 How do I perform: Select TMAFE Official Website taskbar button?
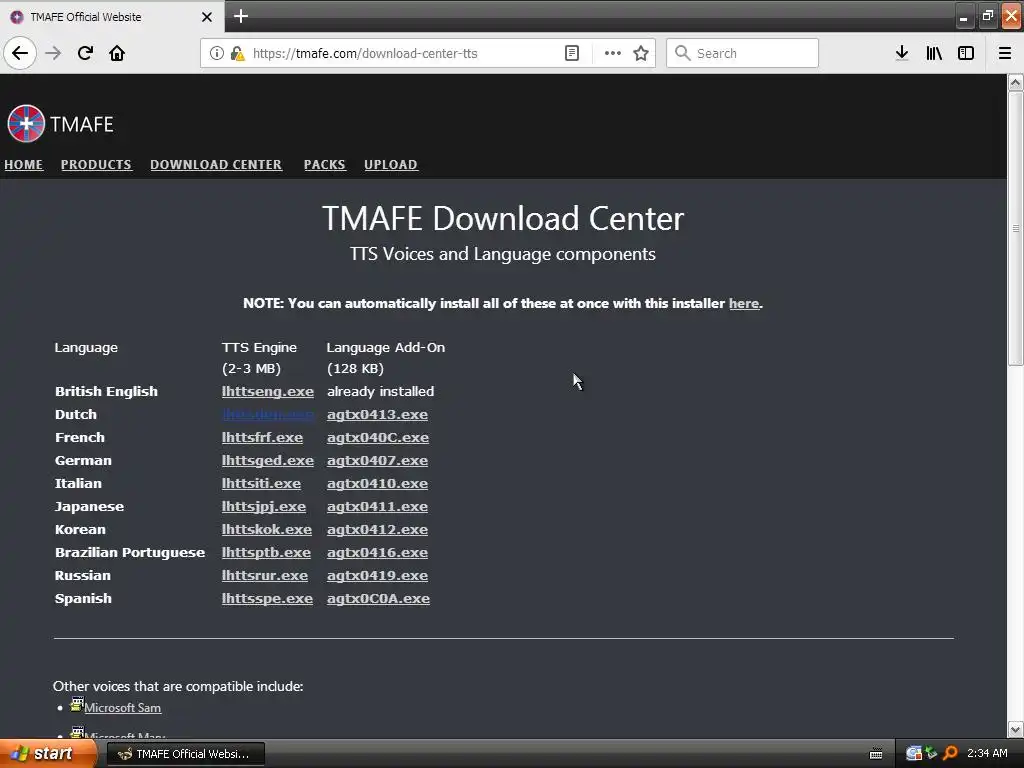tap(185, 754)
